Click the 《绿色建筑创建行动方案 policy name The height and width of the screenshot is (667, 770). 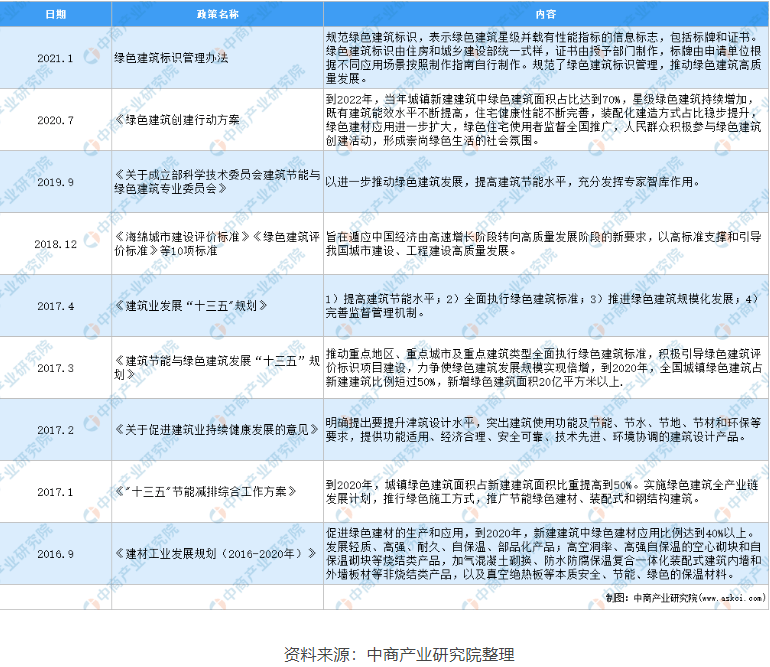point(176,120)
